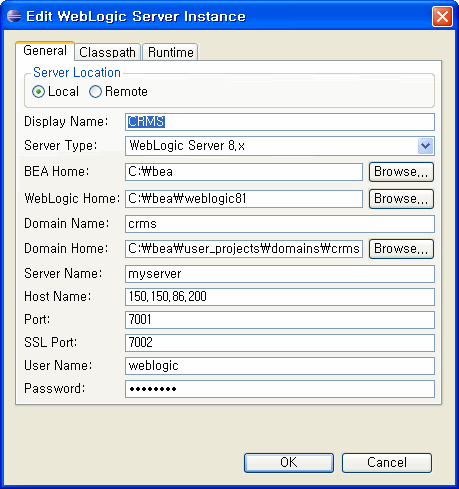Click the Password label
This screenshot has height=489, width=459.
click(55, 389)
